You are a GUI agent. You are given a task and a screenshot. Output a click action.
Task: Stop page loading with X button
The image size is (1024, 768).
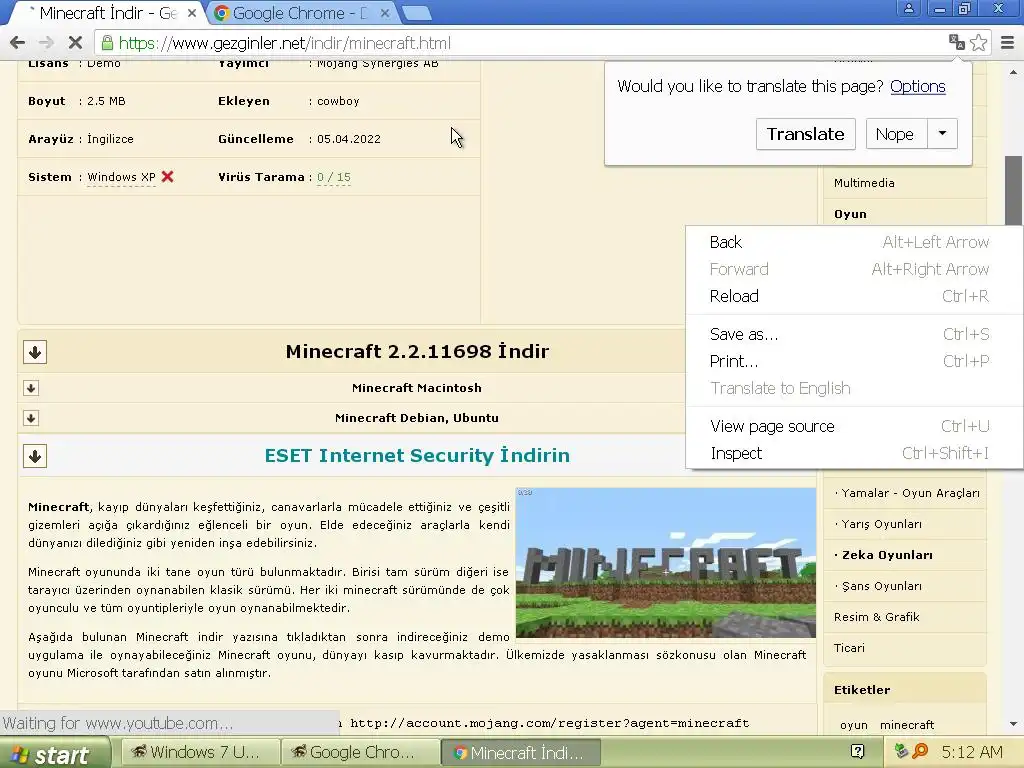coord(75,43)
